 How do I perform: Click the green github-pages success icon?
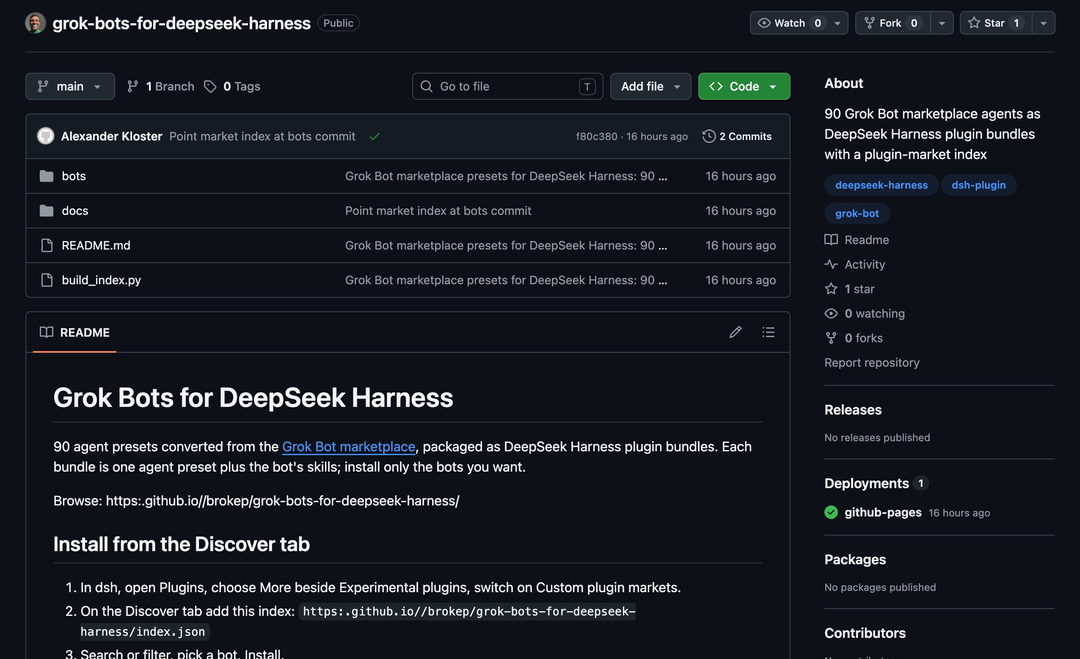pyautogui.click(x=831, y=512)
